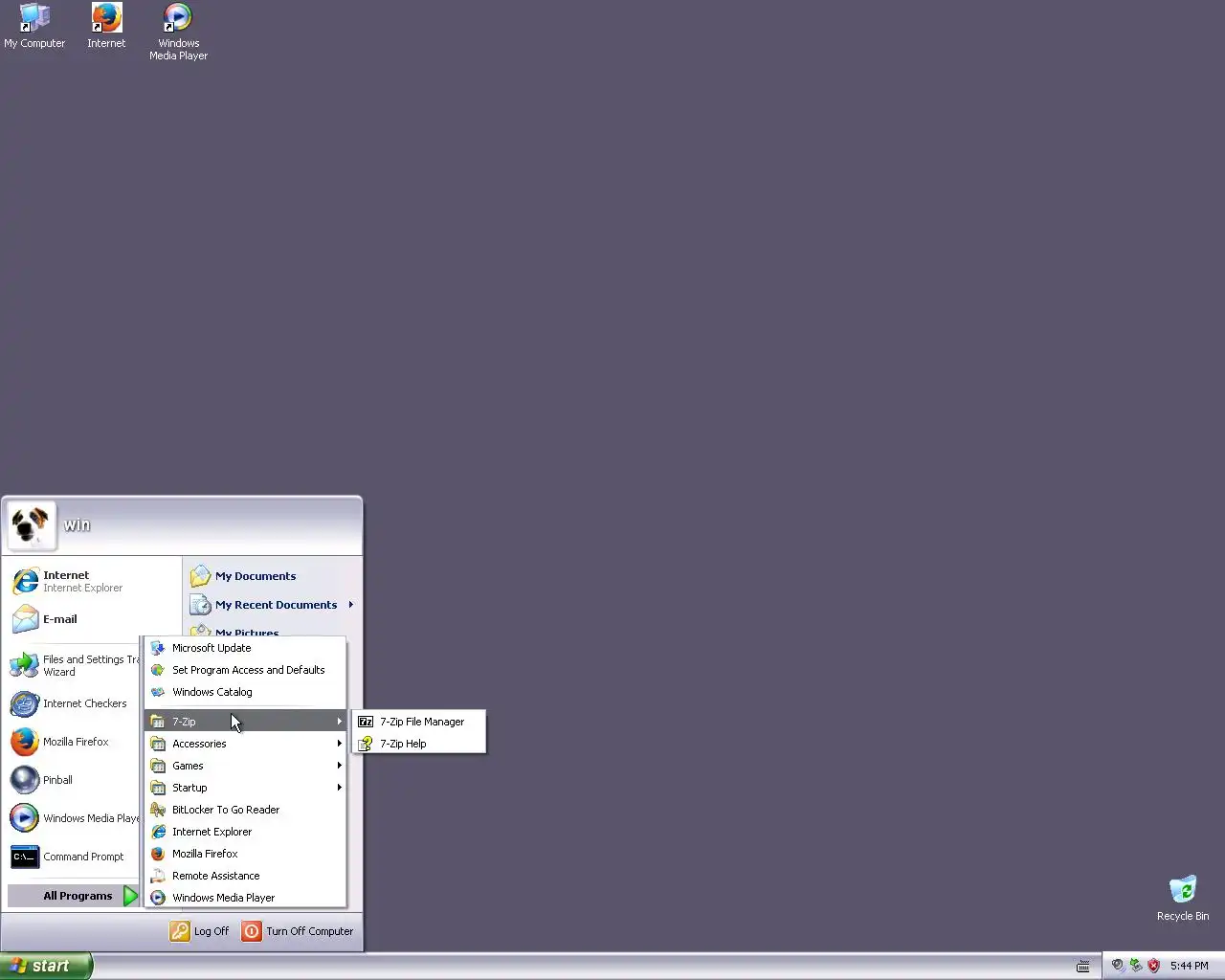The image size is (1225, 980).
Task: Open Windows Media Player in All Programs list
Action: click(x=246, y=898)
